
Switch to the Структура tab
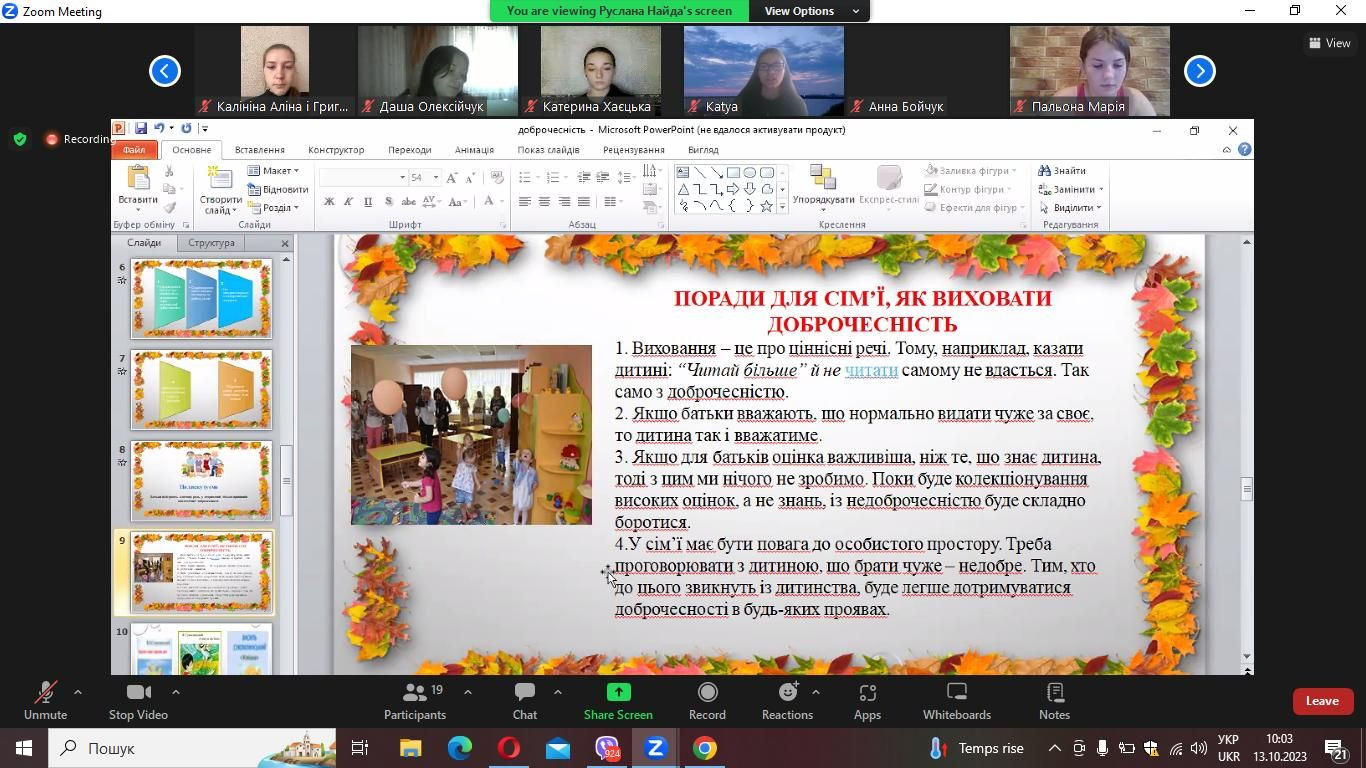pos(211,243)
